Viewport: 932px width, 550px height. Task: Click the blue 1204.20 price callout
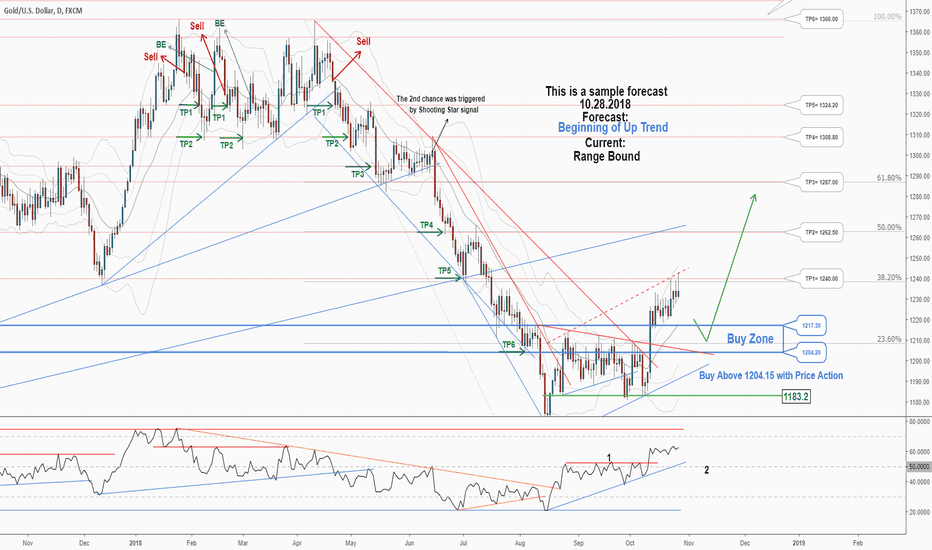[x=811, y=353]
